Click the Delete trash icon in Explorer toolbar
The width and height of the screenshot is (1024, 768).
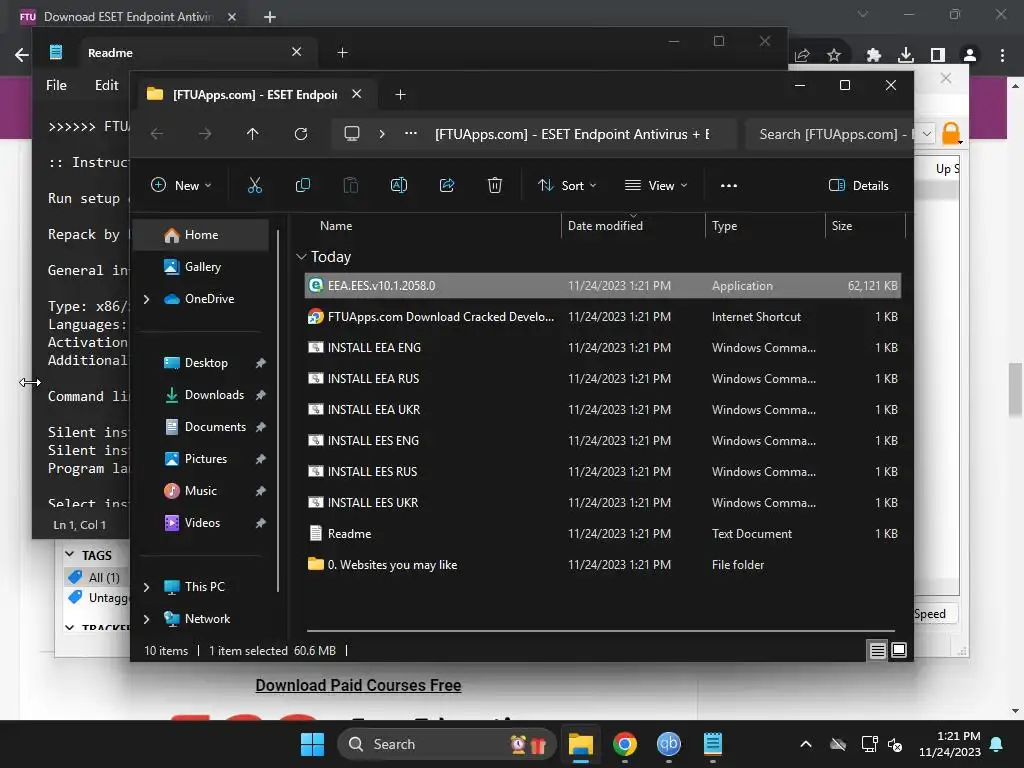495,185
